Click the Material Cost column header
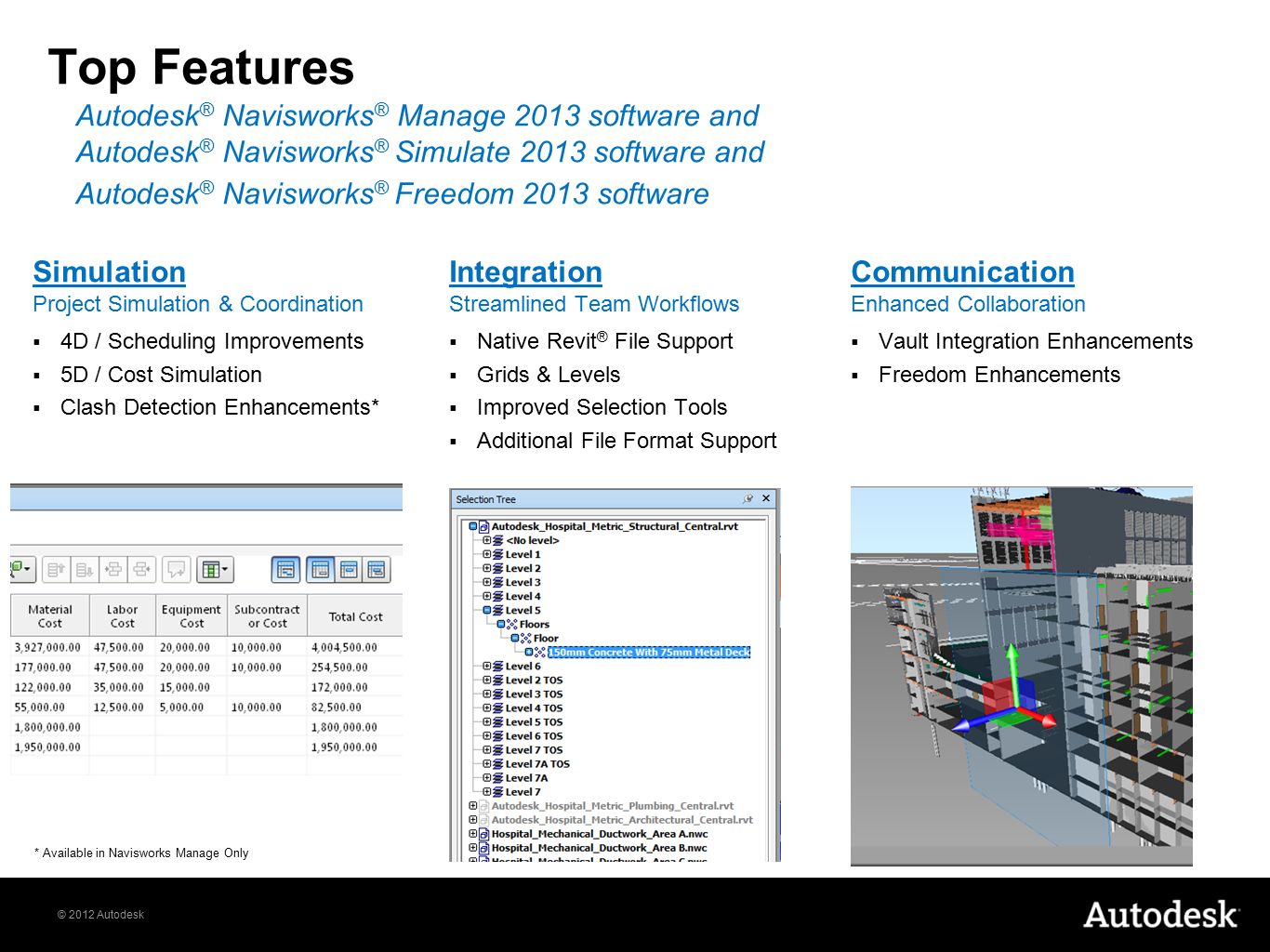The image size is (1270, 952). click(50, 616)
